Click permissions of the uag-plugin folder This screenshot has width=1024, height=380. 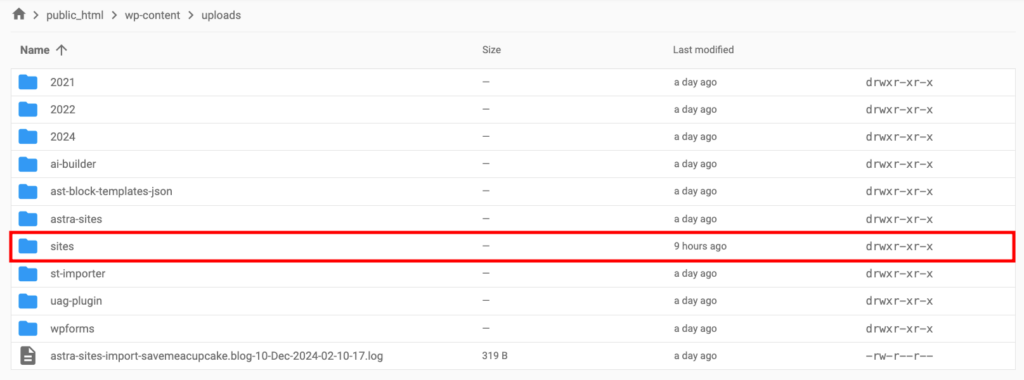coord(899,302)
